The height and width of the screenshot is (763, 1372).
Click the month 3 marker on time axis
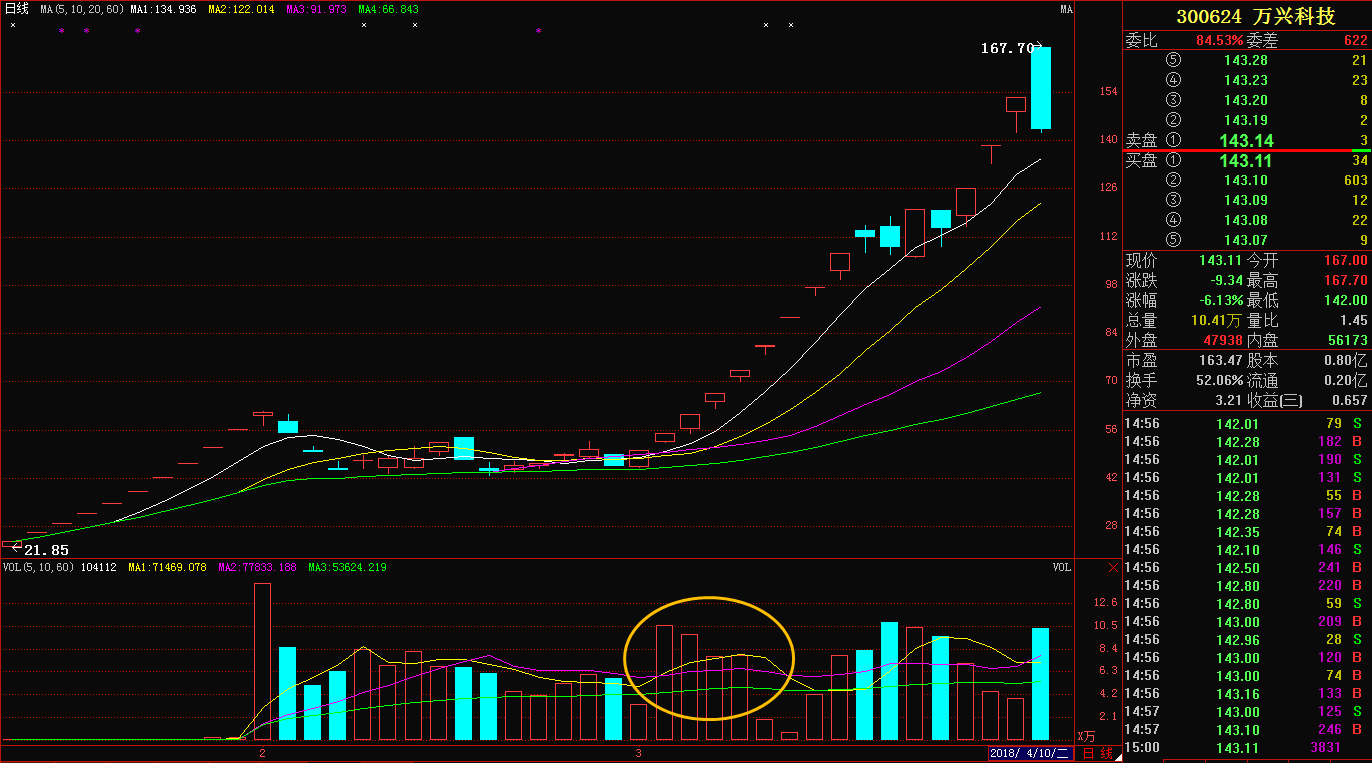pyautogui.click(x=638, y=752)
